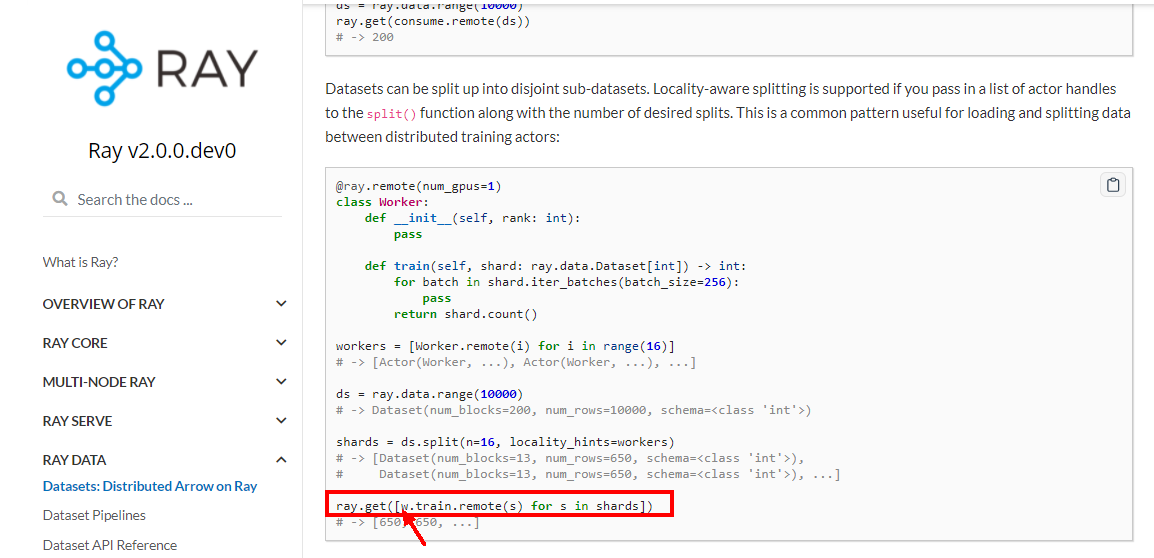This screenshot has height=558, width=1154.
Task: Click the workers = [Worker.remote(i) line
Action: pos(505,346)
